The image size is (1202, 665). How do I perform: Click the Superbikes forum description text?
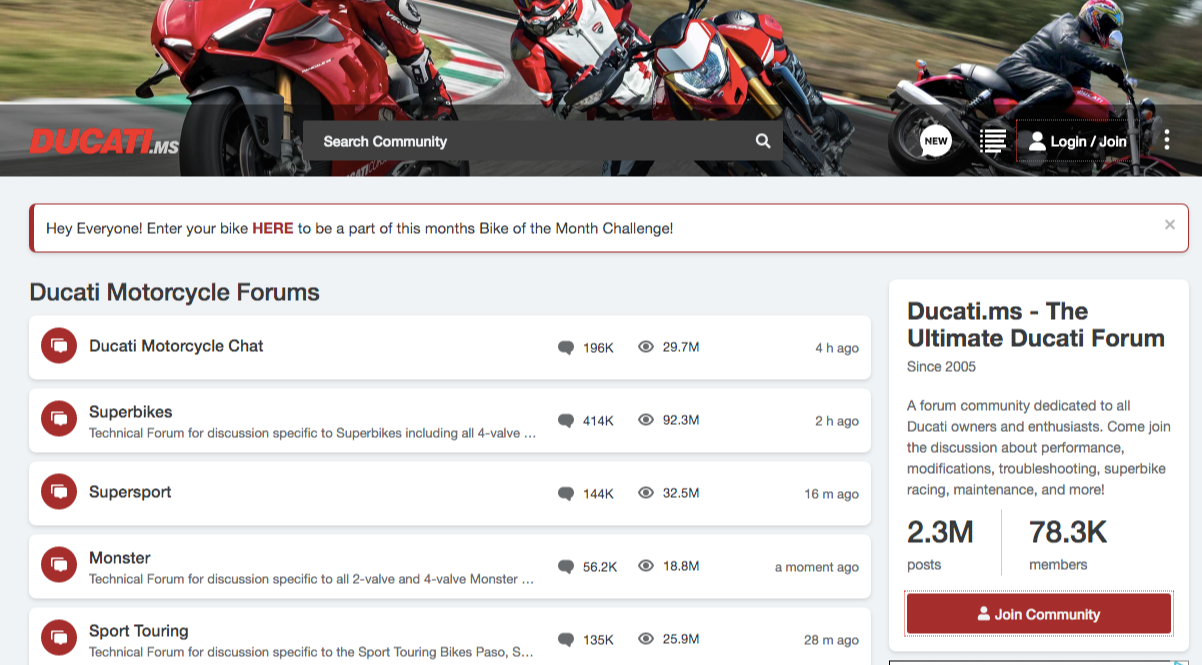[x=313, y=433]
